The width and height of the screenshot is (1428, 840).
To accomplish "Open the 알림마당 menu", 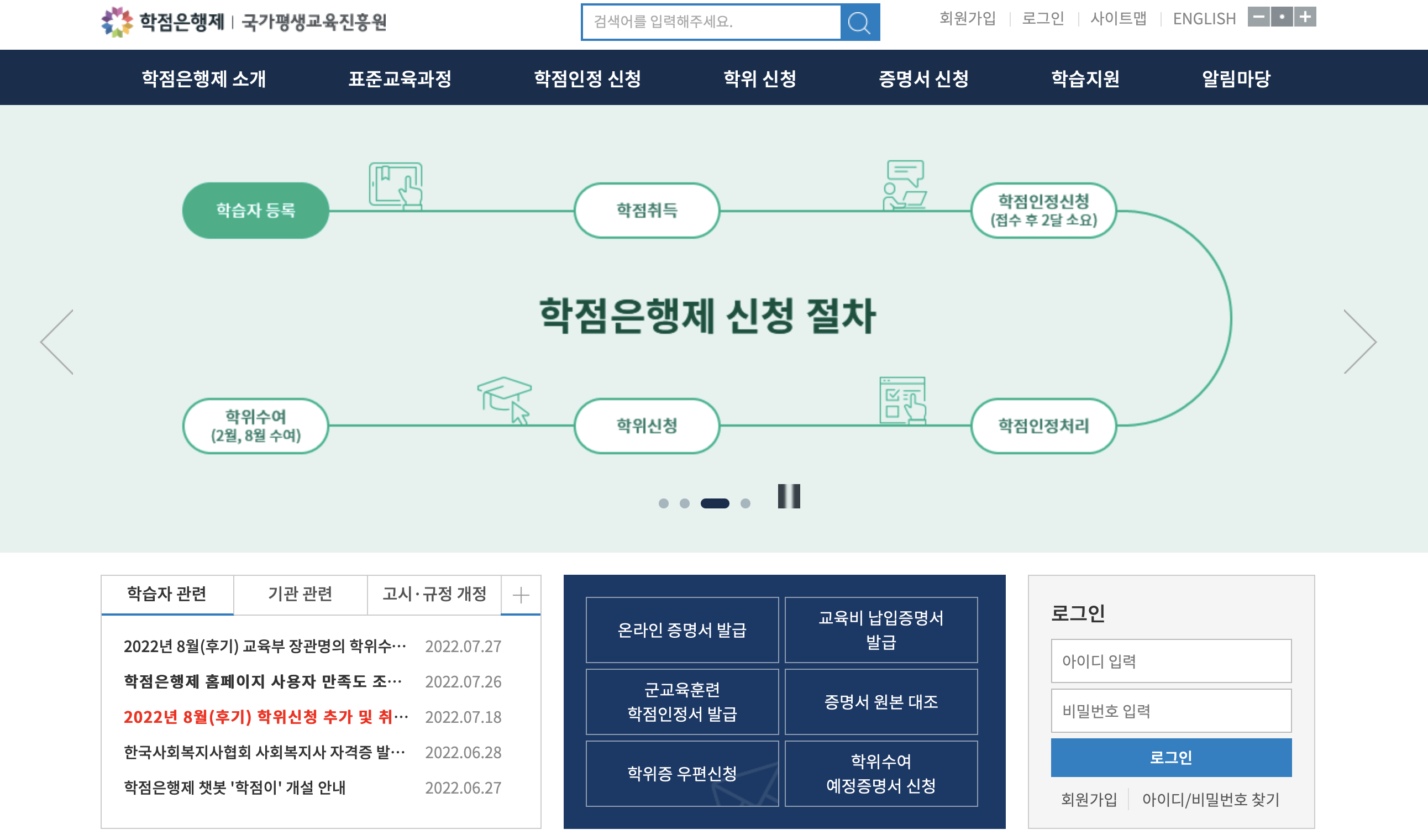I will [1236, 80].
